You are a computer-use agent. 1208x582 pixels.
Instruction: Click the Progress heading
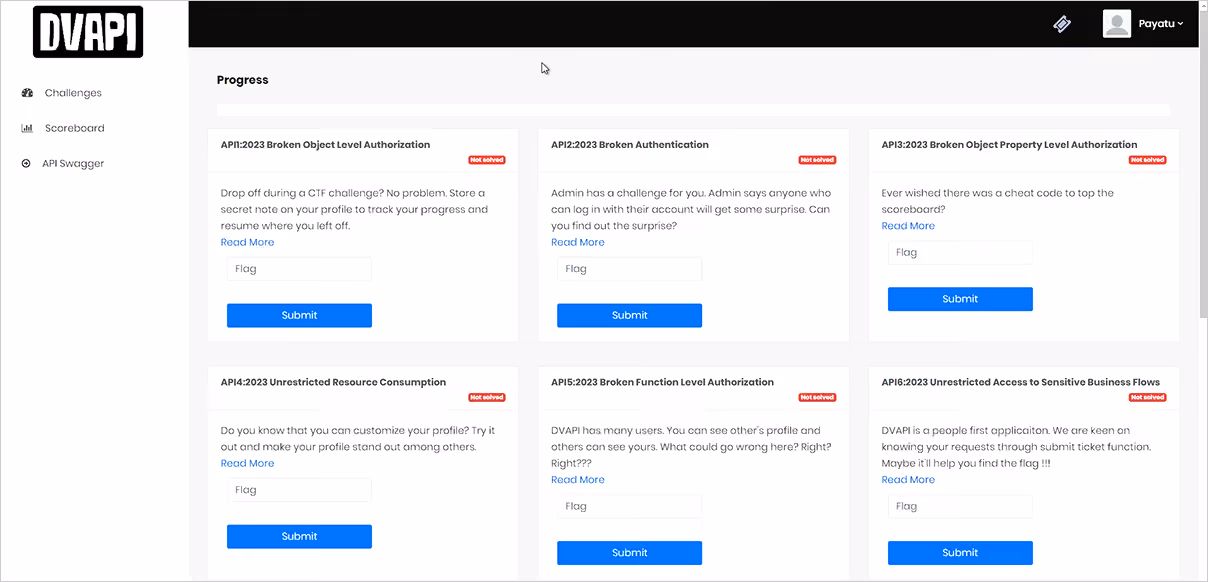243,80
